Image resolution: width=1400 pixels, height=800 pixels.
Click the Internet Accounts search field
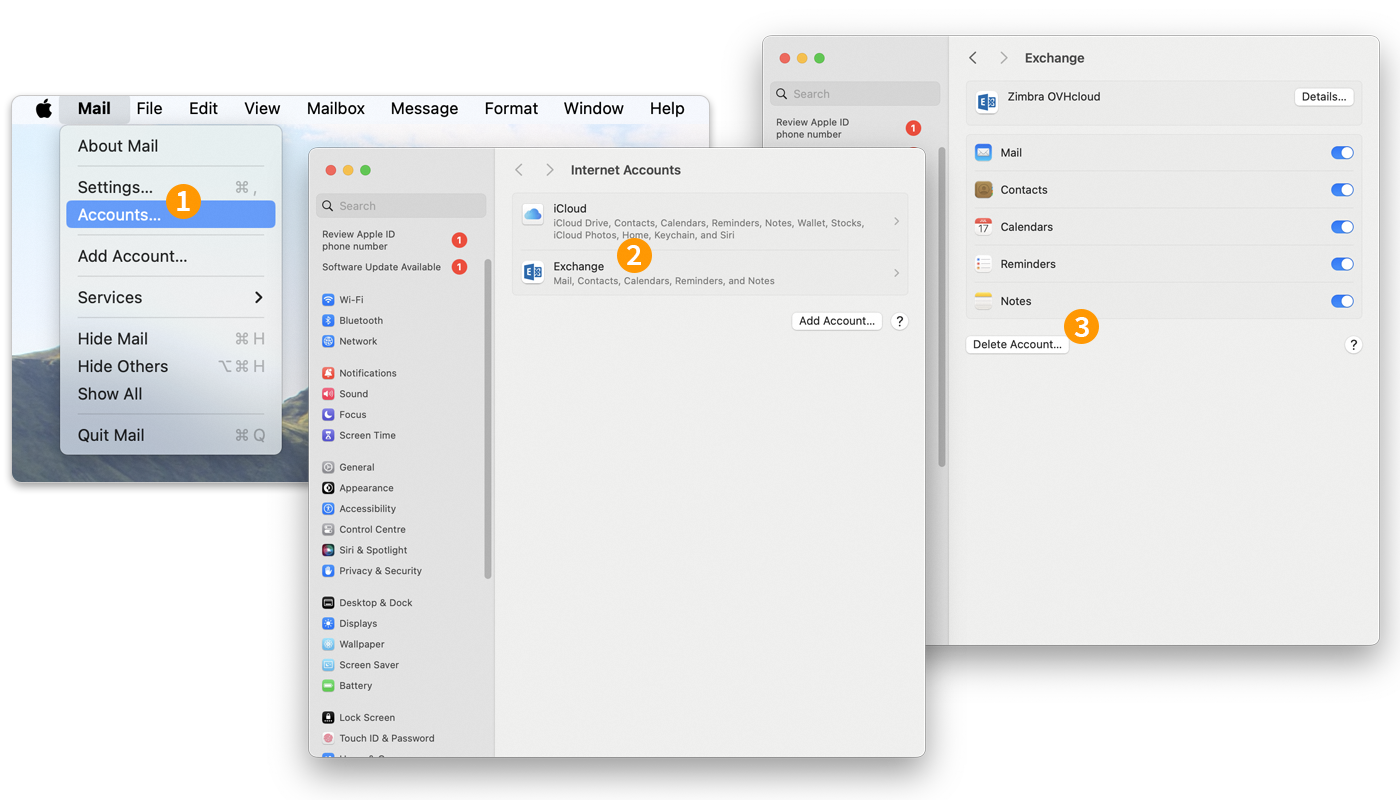(x=400, y=205)
